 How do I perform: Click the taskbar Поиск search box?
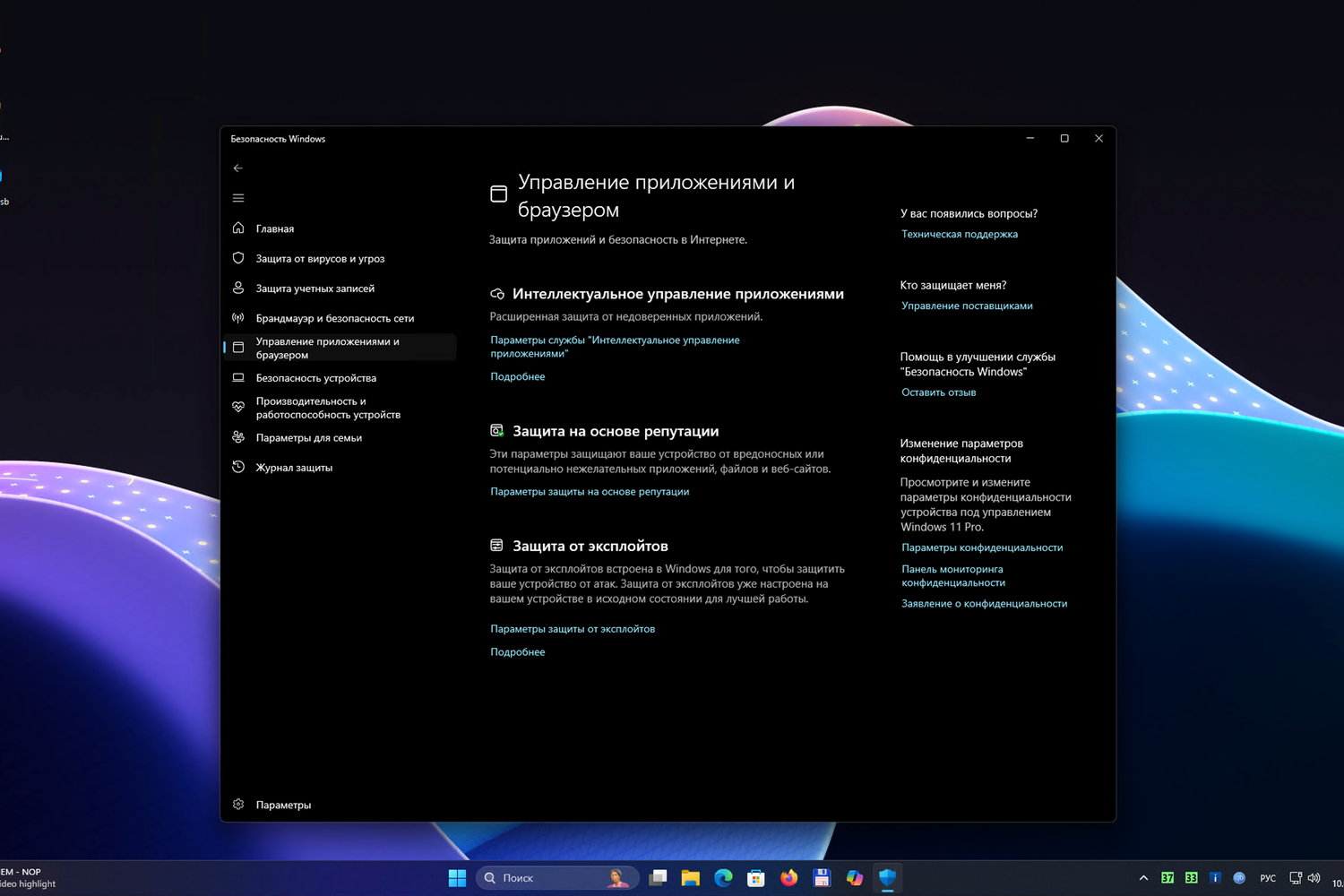pos(557,878)
